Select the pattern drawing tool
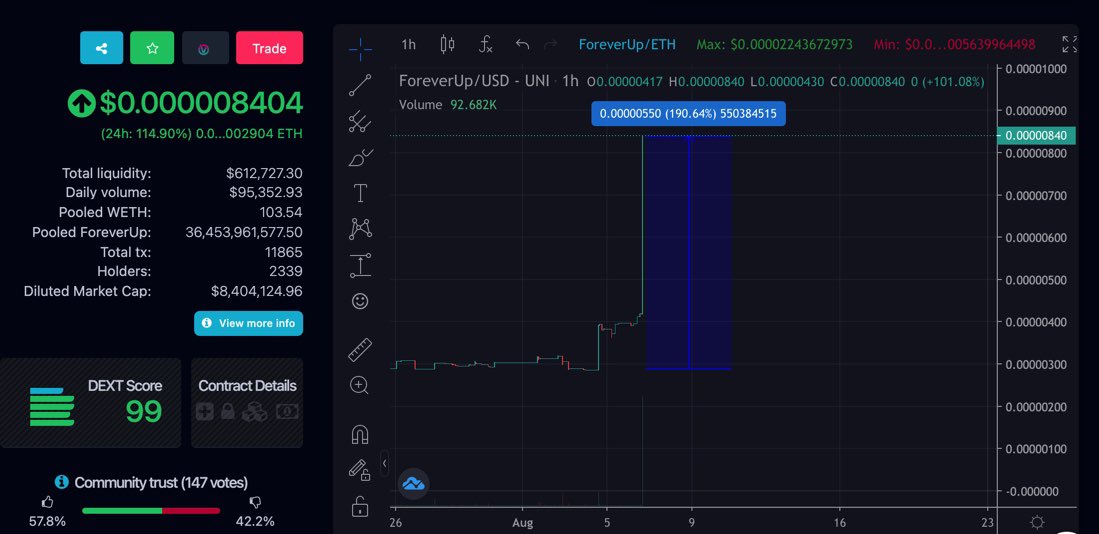This screenshot has height=534, width=1099. (360, 228)
